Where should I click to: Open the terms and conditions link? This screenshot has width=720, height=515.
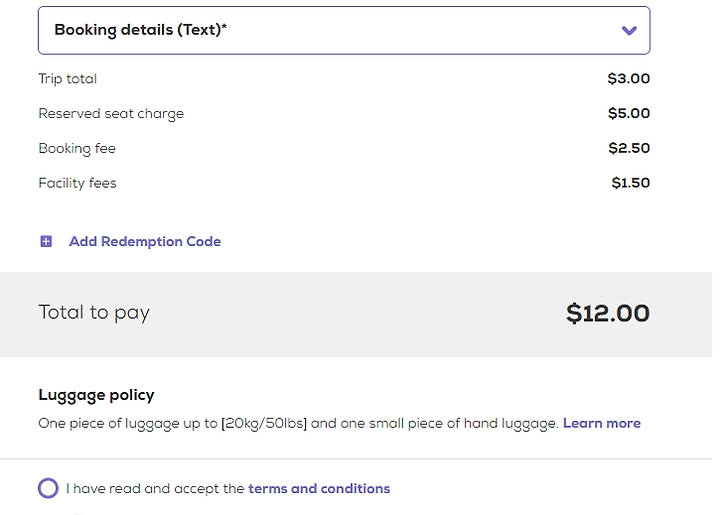319,488
